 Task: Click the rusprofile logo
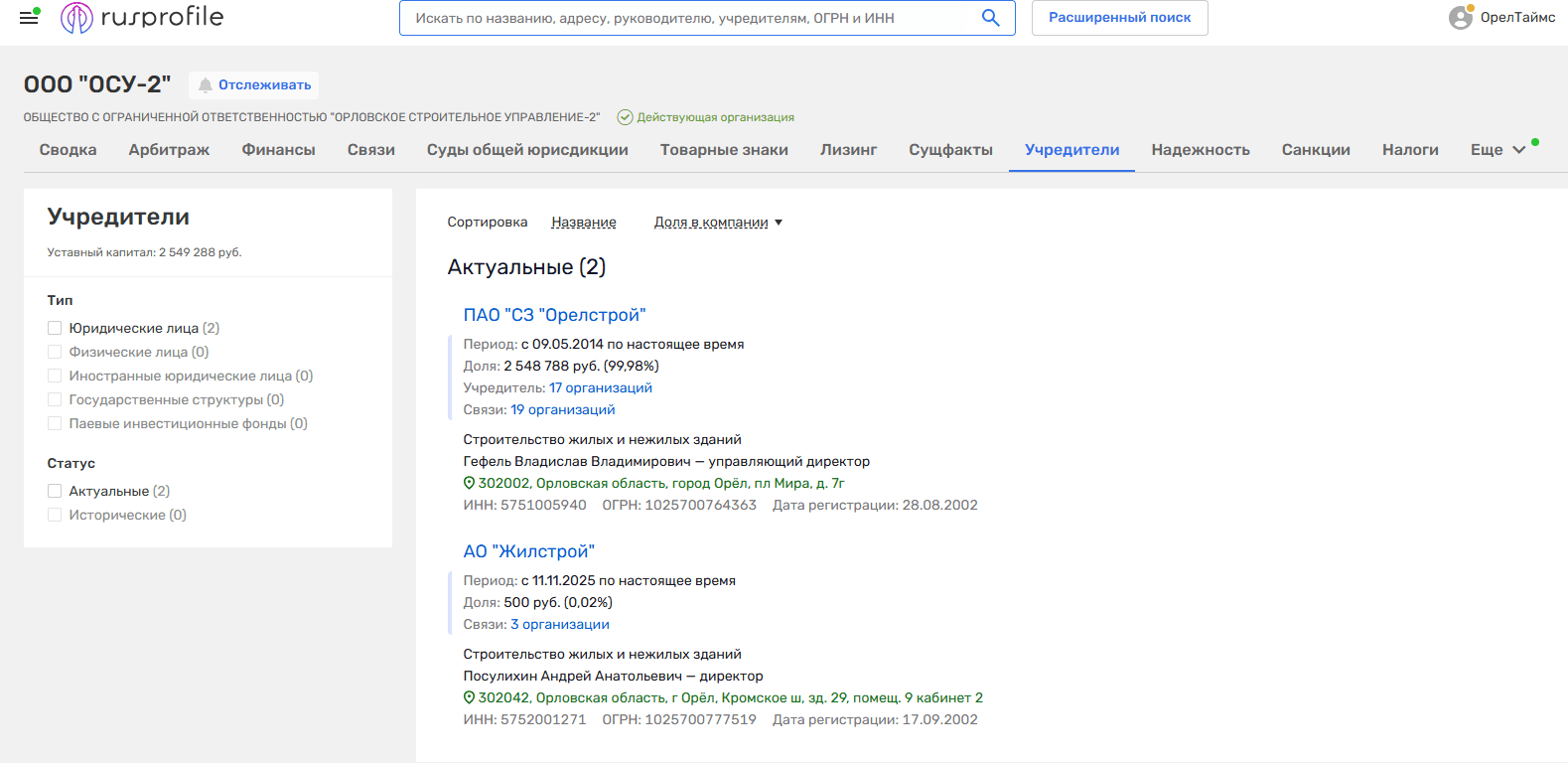(142, 18)
